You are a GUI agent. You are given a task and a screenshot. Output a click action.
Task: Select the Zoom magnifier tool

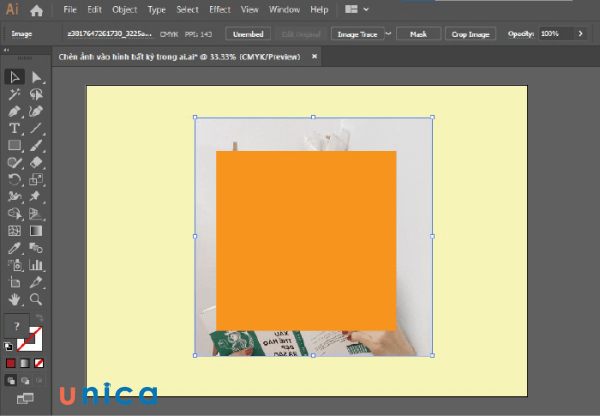(37, 298)
